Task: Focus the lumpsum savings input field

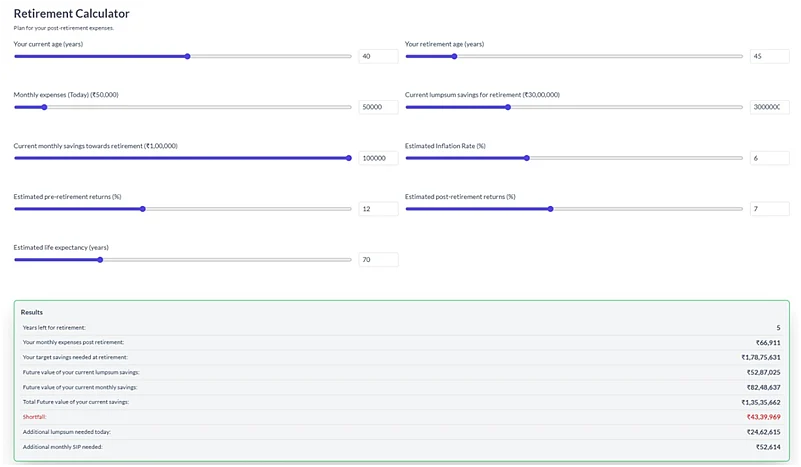Action: pyautogui.click(x=770, y=107)
